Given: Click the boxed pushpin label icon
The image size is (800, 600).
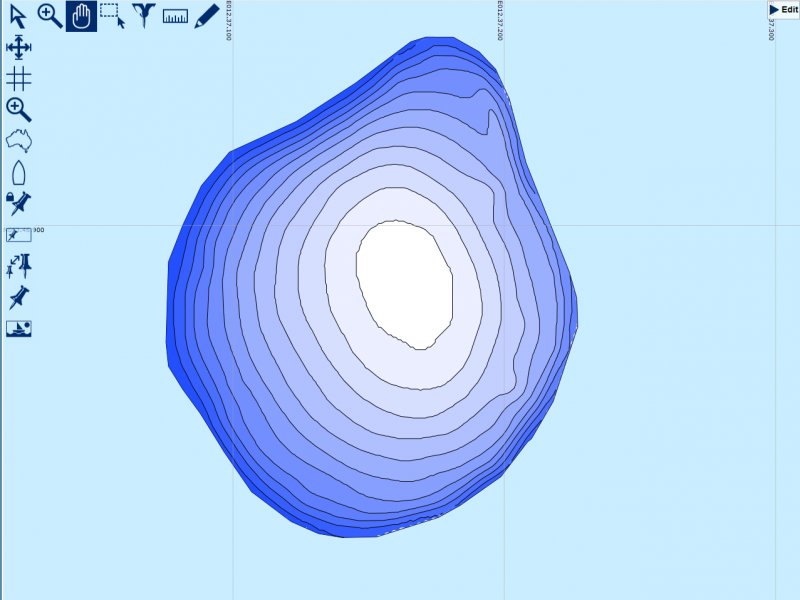Looking at the screenshot, I should tap(19, 235).
